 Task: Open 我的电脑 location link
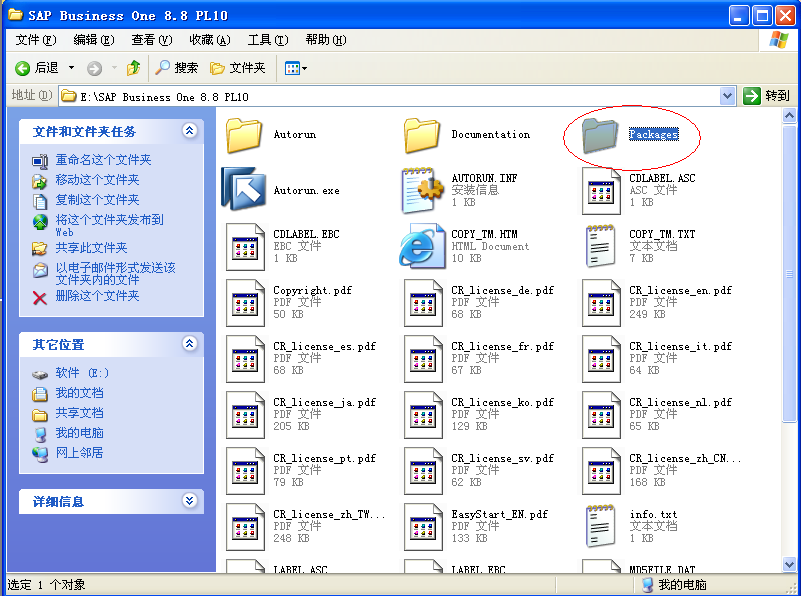point(79,433)
